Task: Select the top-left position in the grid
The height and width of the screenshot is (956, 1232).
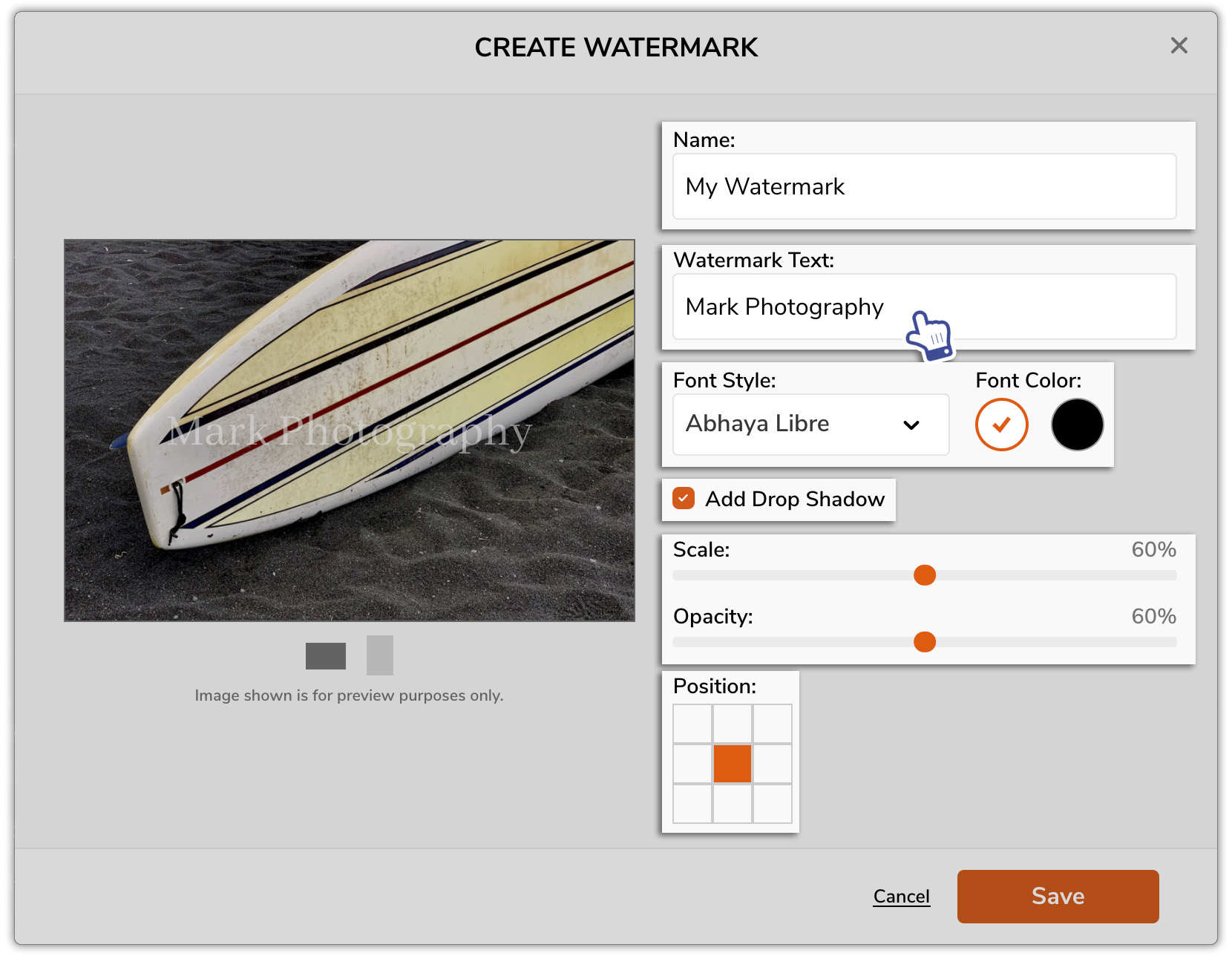Action: point(692,724)
